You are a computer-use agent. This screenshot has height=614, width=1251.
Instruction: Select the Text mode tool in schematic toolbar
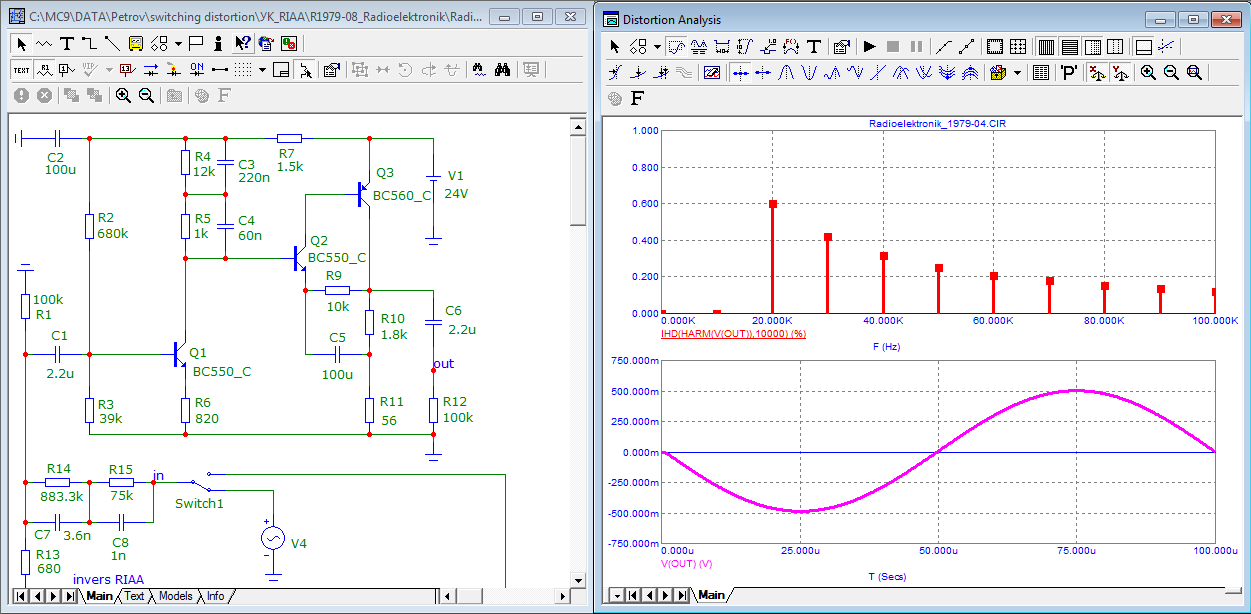click(x=67, y=43)
